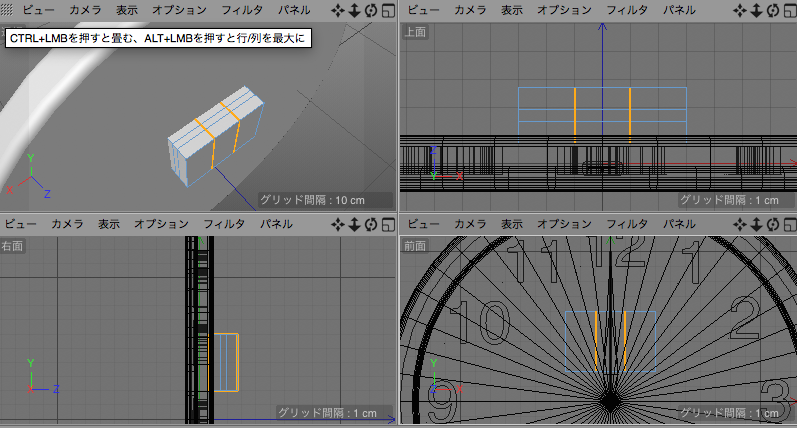Click the rotate icon in 右面 viewport
The height and width of the screenshot is (428, 797).
[371, 224]
